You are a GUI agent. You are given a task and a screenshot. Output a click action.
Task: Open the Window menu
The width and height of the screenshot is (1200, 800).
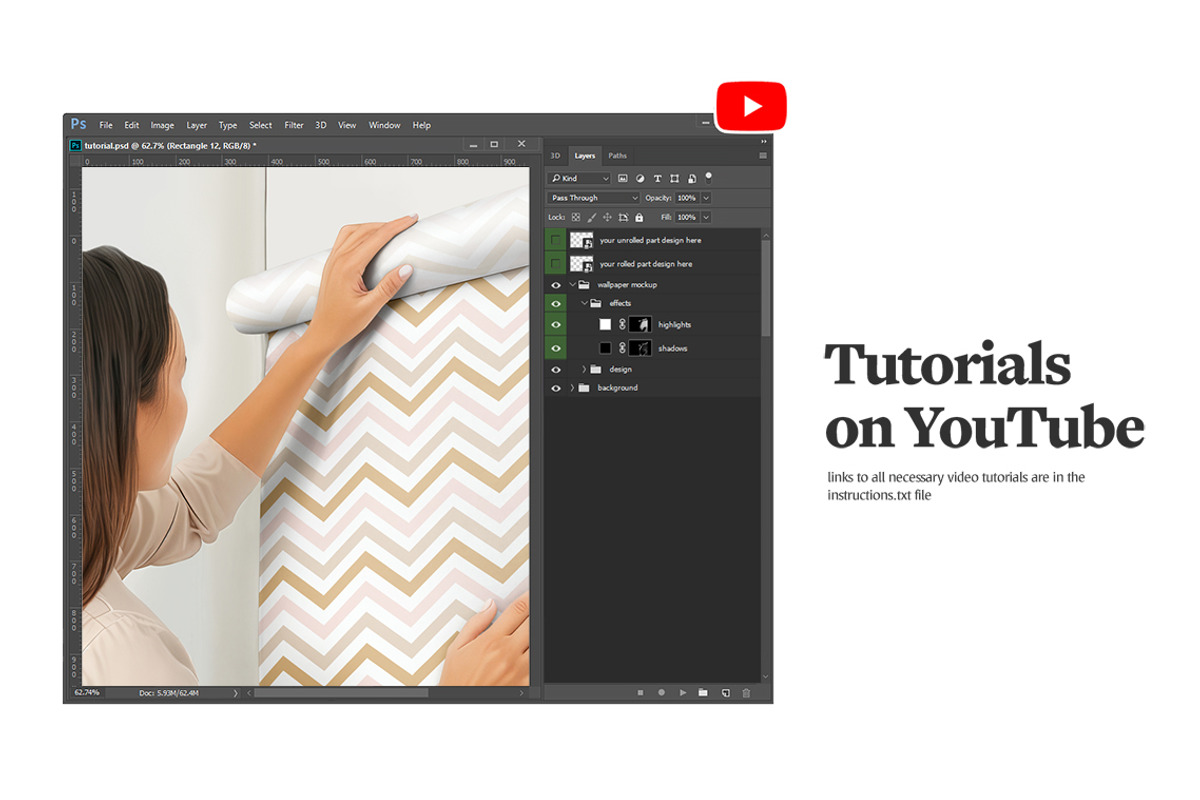[x=384, y=125]
